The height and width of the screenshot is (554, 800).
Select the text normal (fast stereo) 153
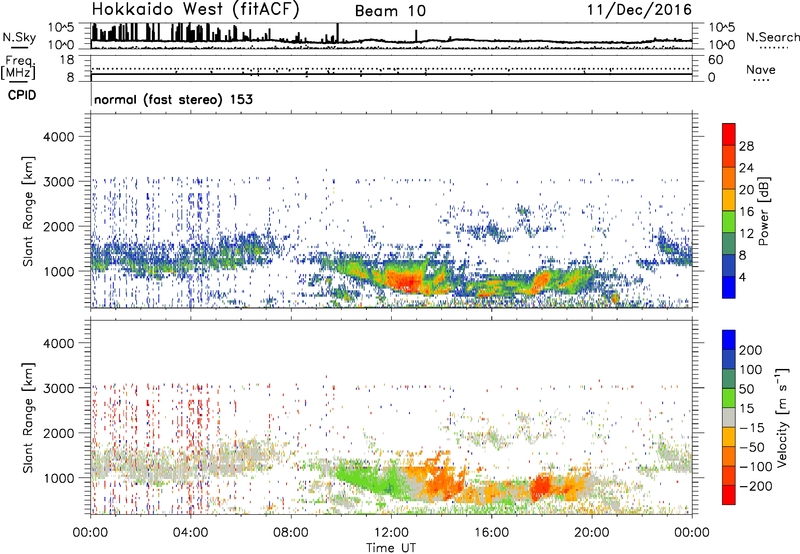[x=173, y=99]
